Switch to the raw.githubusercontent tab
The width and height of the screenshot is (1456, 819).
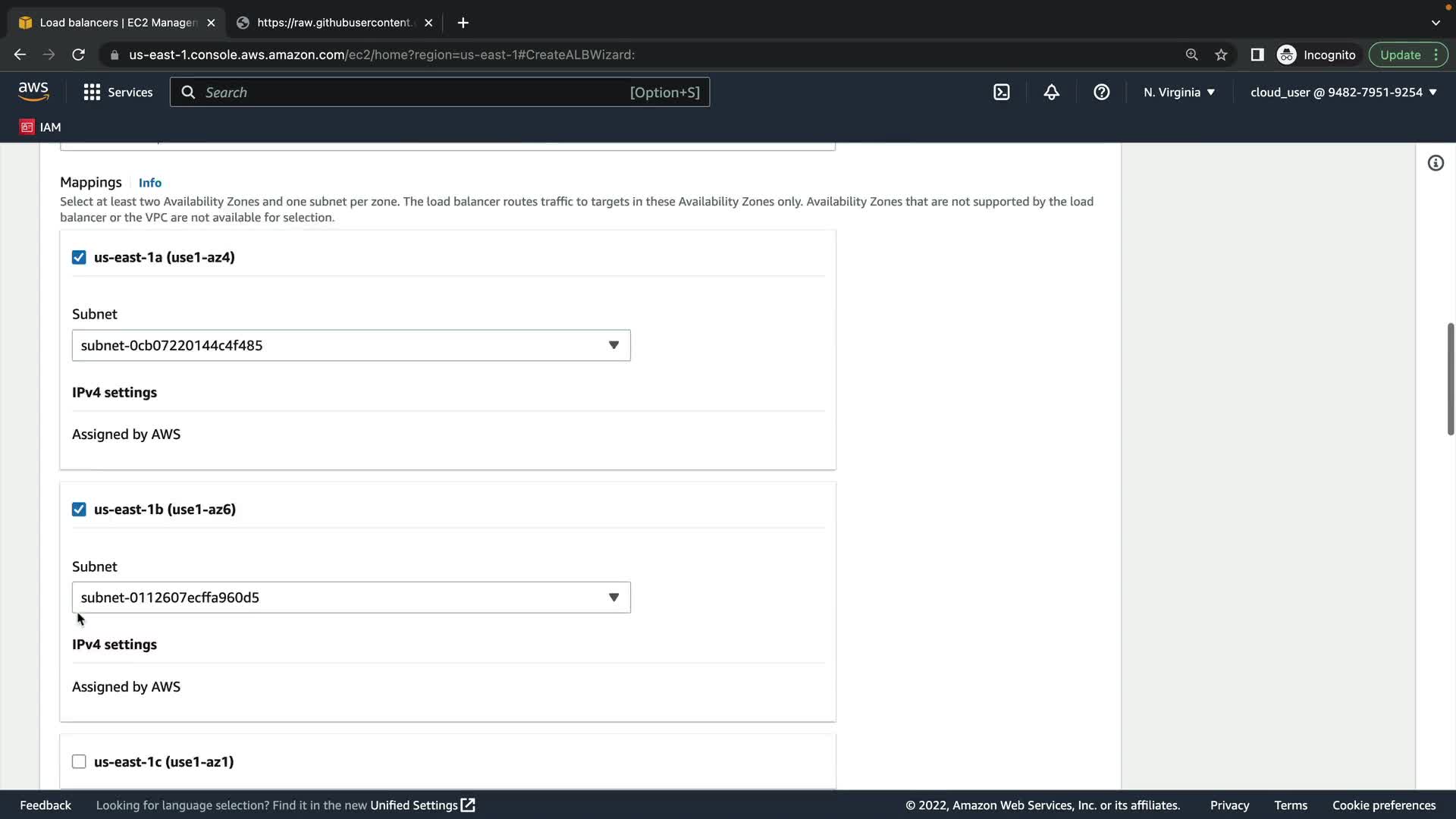point(334,23)
